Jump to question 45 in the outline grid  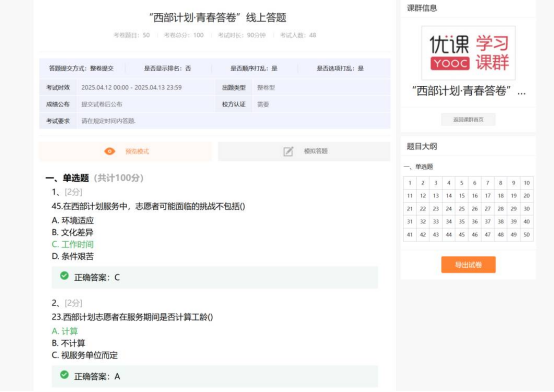pyautogui.click(x=462, y=235)
